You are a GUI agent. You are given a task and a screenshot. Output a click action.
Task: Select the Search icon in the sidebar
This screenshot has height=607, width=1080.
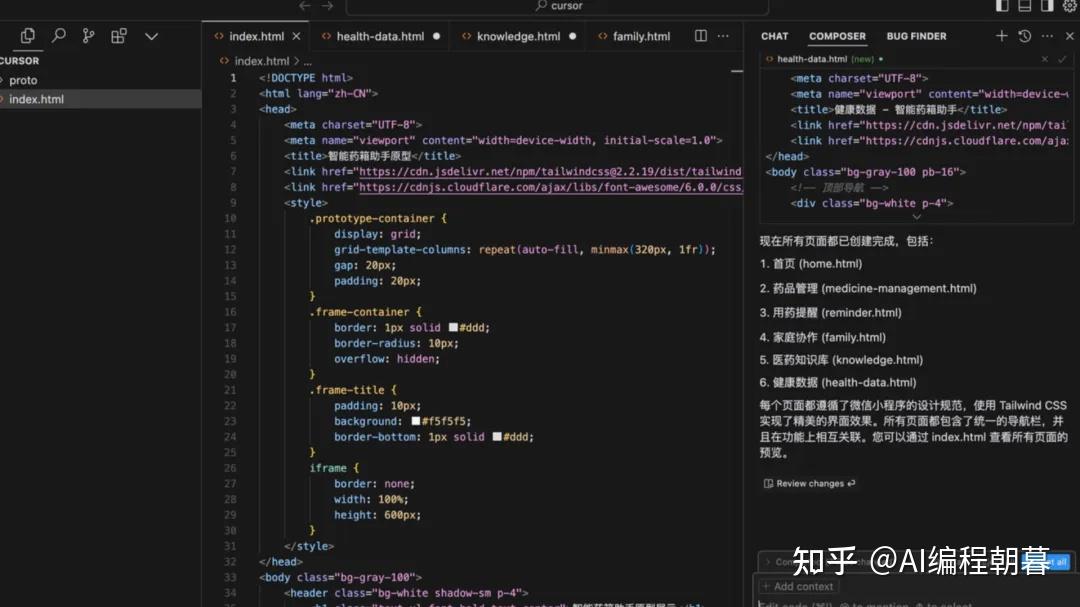pyautogui.click(x=57, y=36)
